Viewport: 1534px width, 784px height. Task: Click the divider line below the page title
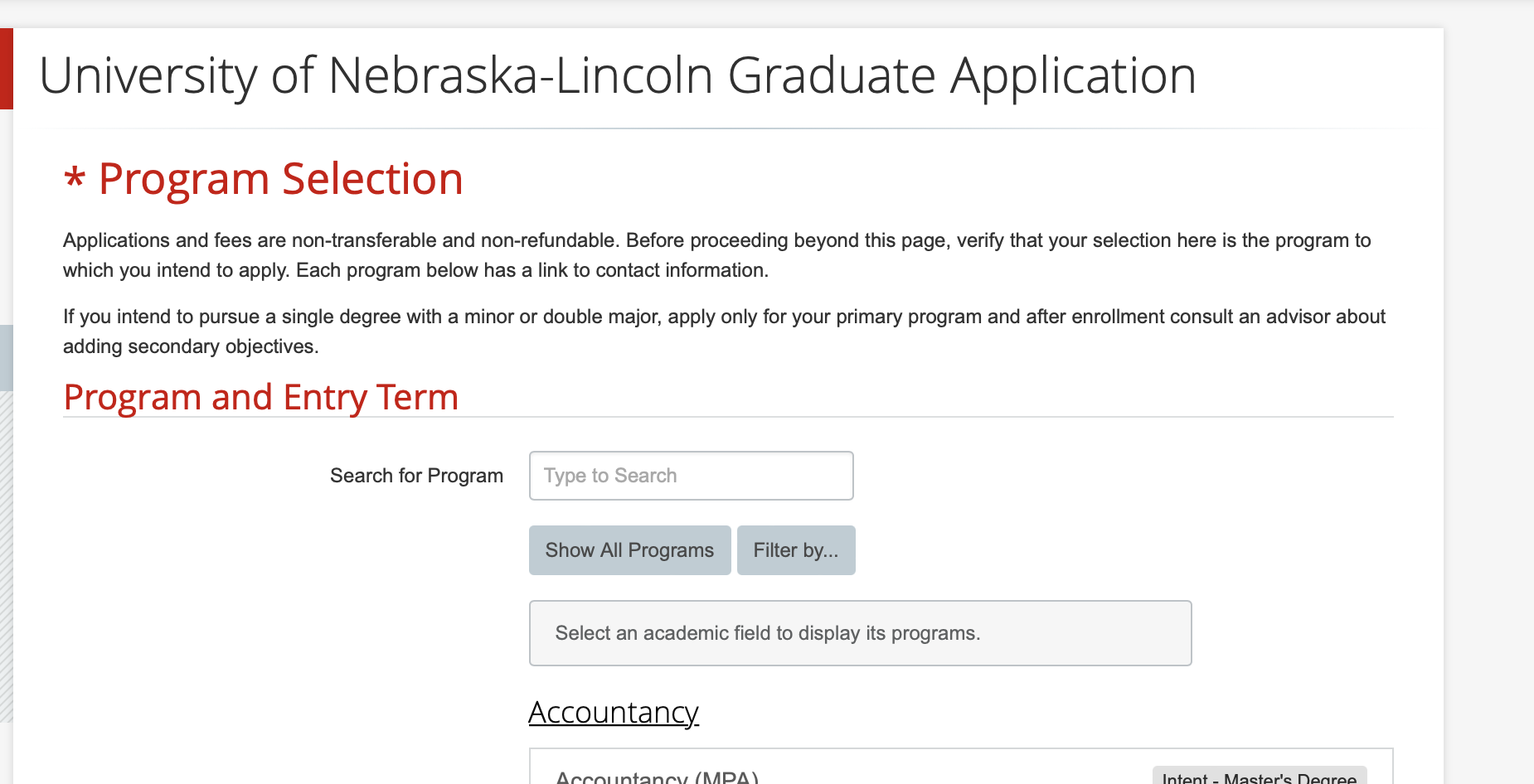[728, 128]
